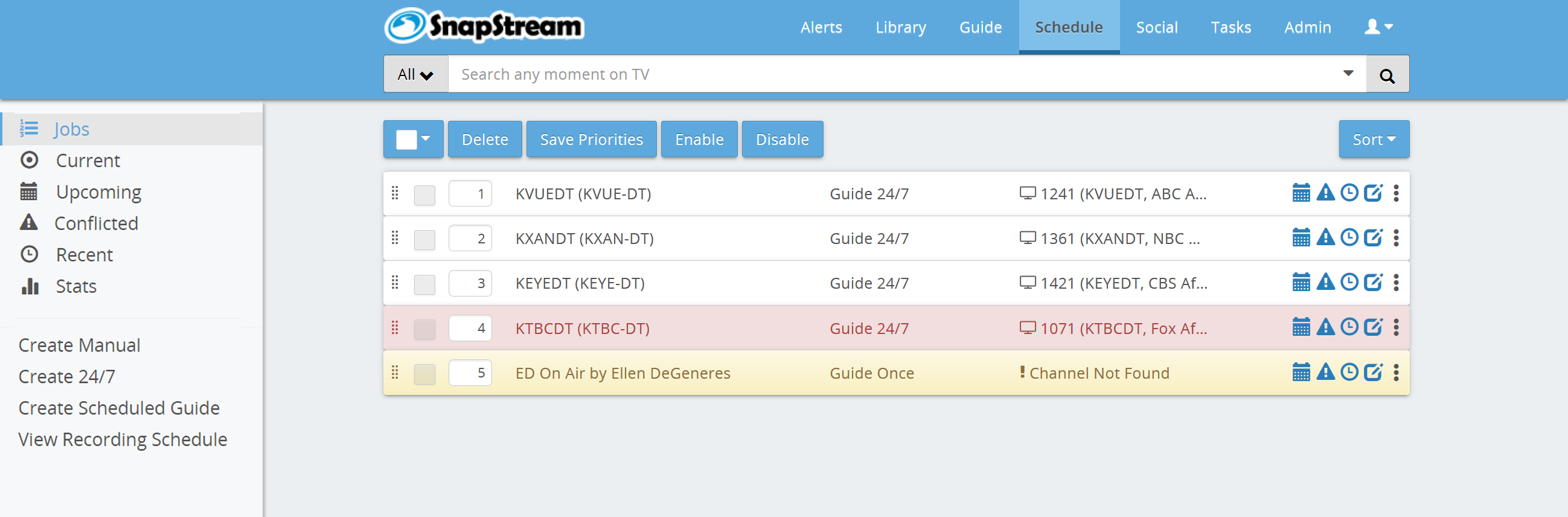1568x517 pixels.
Task: Expand the select-all dropdown arrow
Action: tap(426, 139)
